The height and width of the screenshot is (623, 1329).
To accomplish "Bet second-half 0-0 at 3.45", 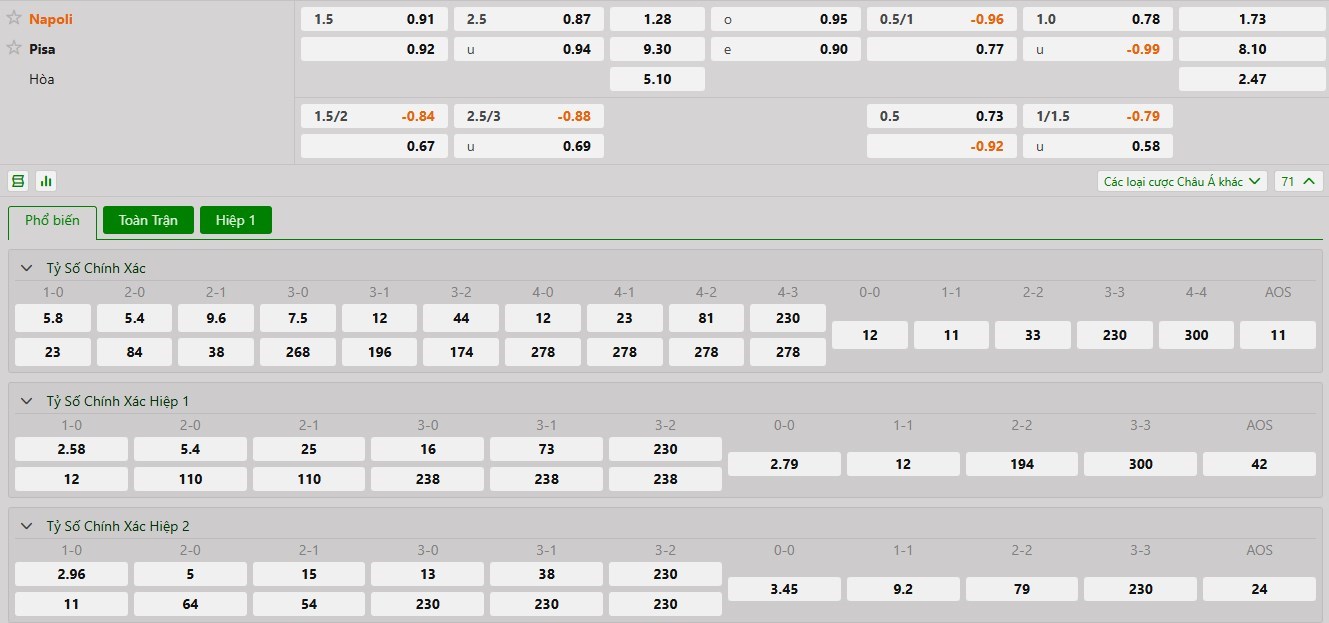I will (x=784, y=589).
